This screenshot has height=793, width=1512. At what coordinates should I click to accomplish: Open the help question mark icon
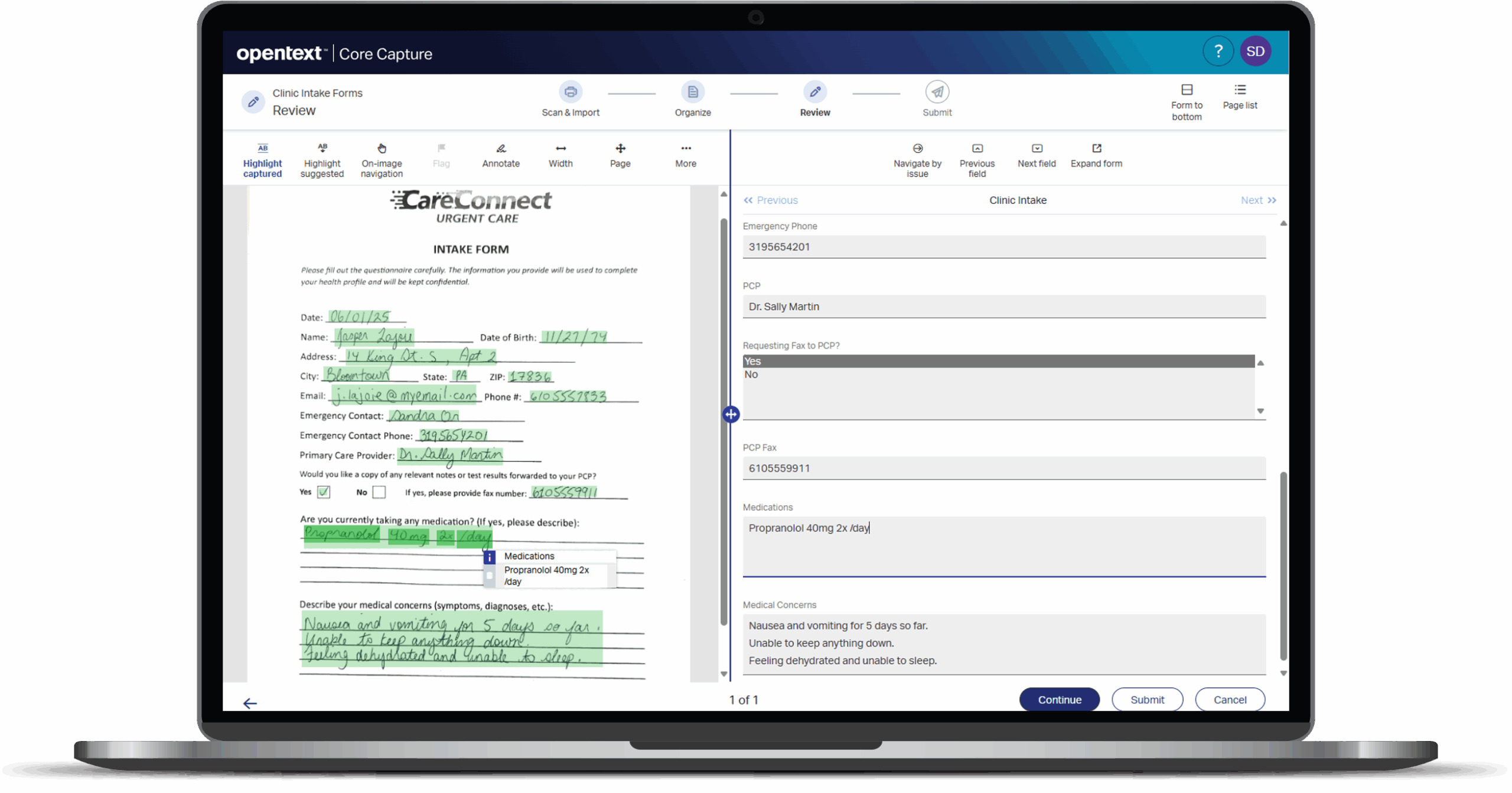[x=1217, y=51]
